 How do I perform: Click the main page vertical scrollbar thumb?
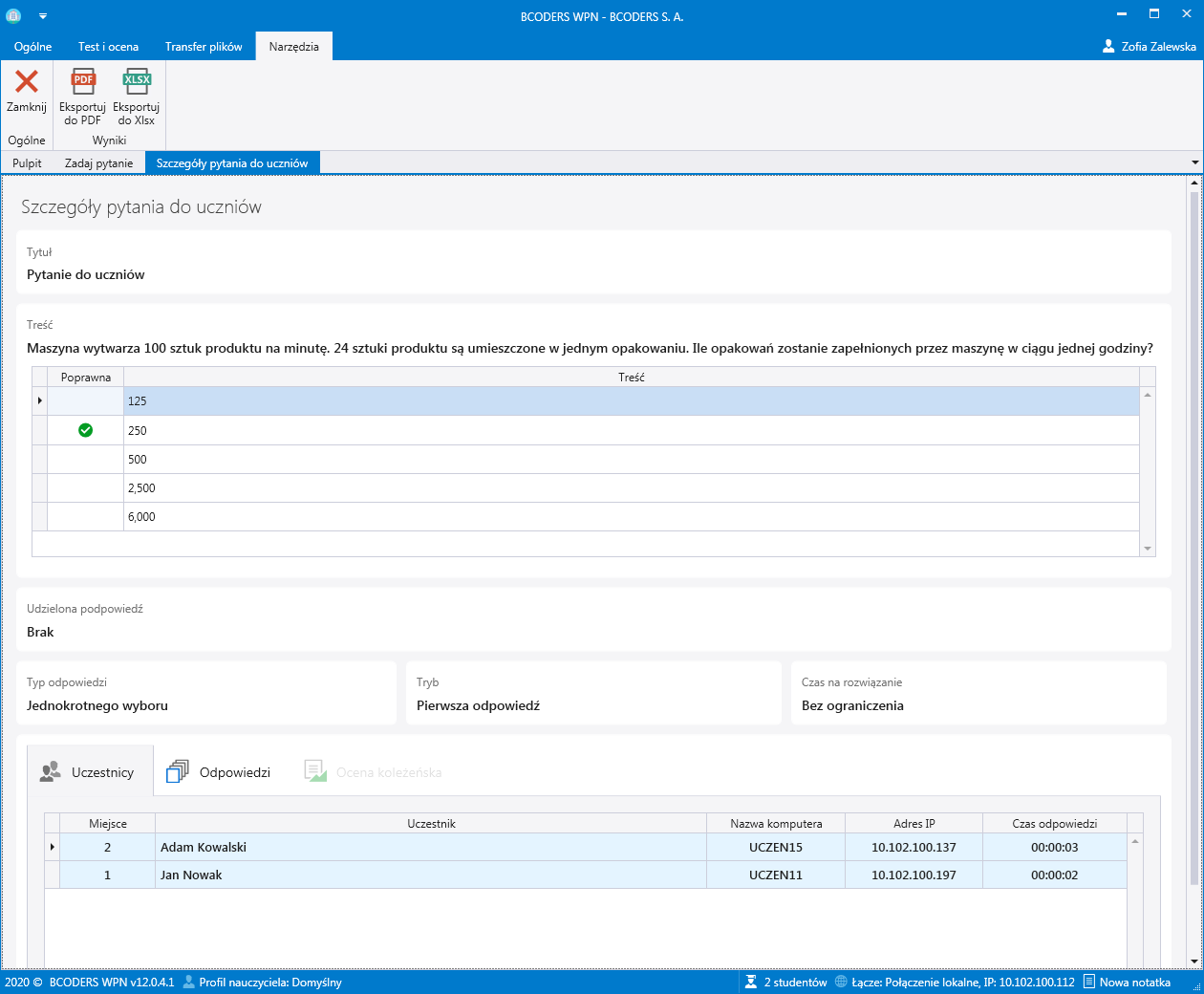[x=1193, y=537]
